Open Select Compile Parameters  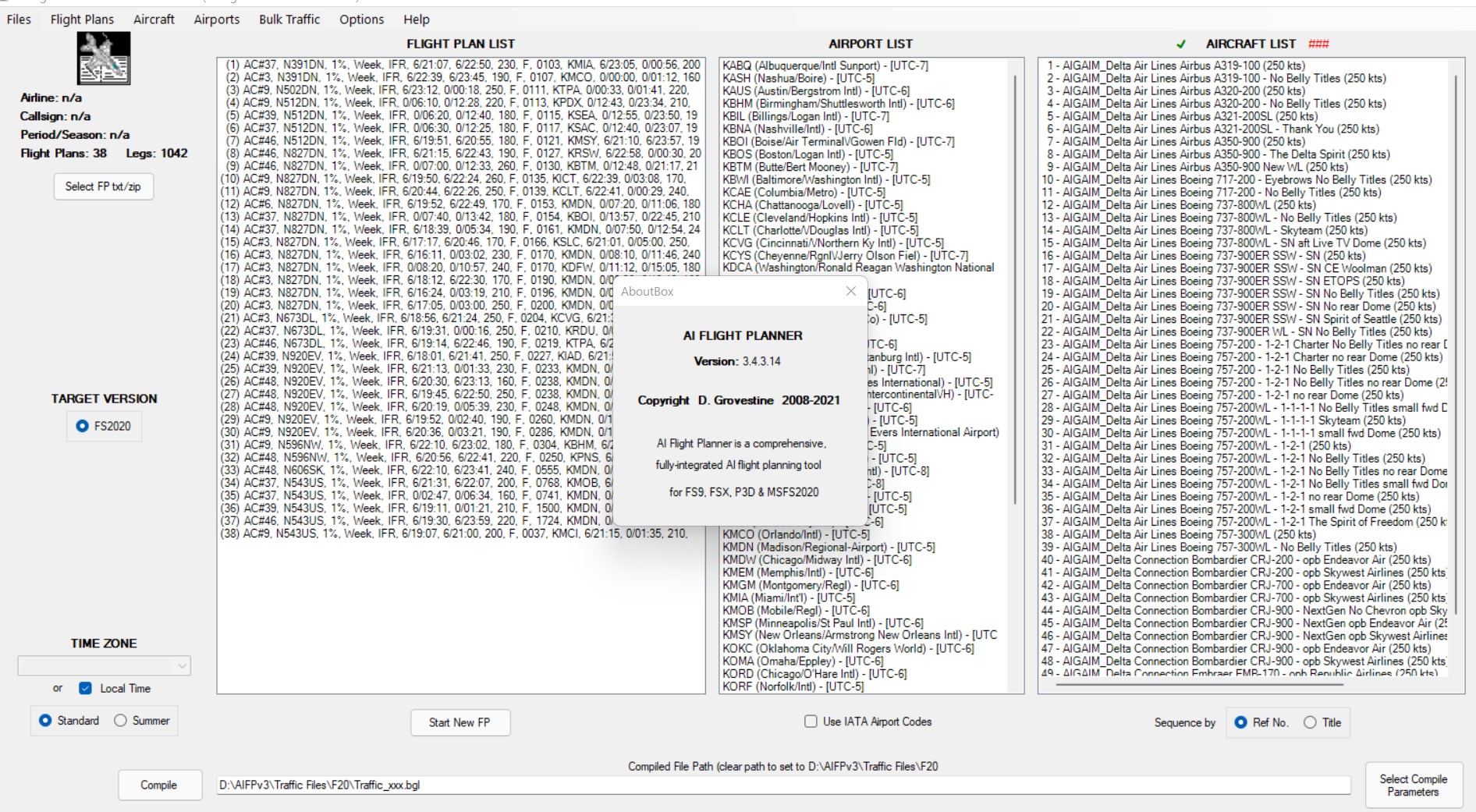[1413, 785]
